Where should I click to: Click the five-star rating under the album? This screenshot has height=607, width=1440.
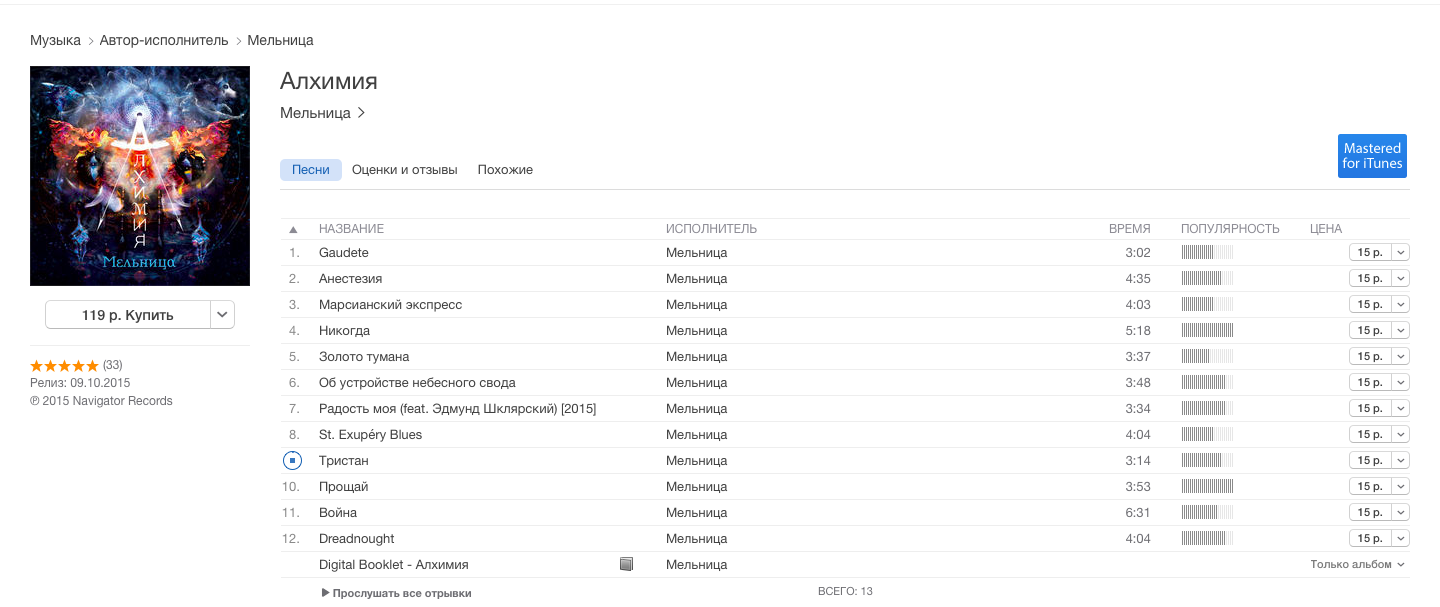[x=65, y=366]
